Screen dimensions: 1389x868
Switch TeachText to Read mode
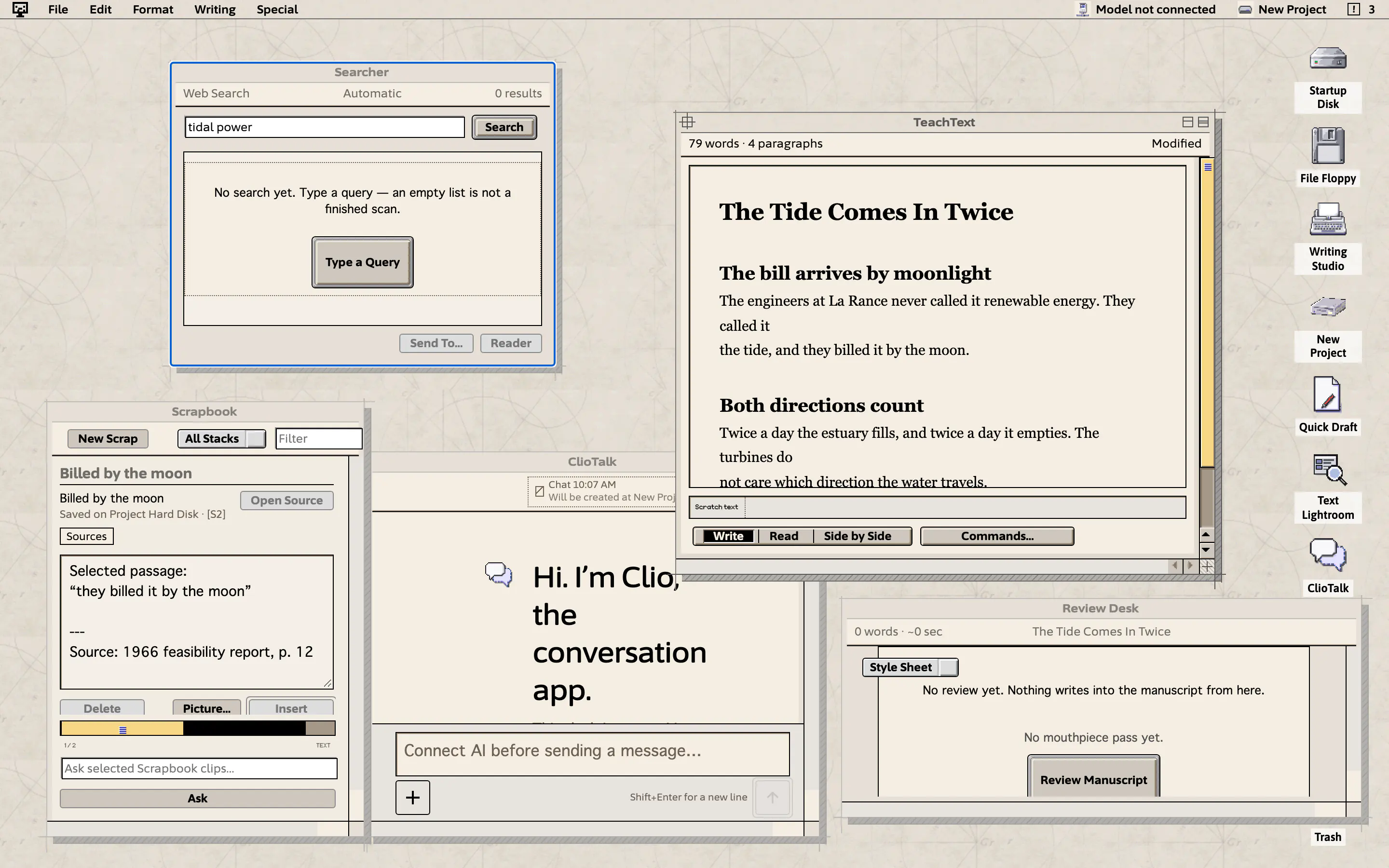783,536
